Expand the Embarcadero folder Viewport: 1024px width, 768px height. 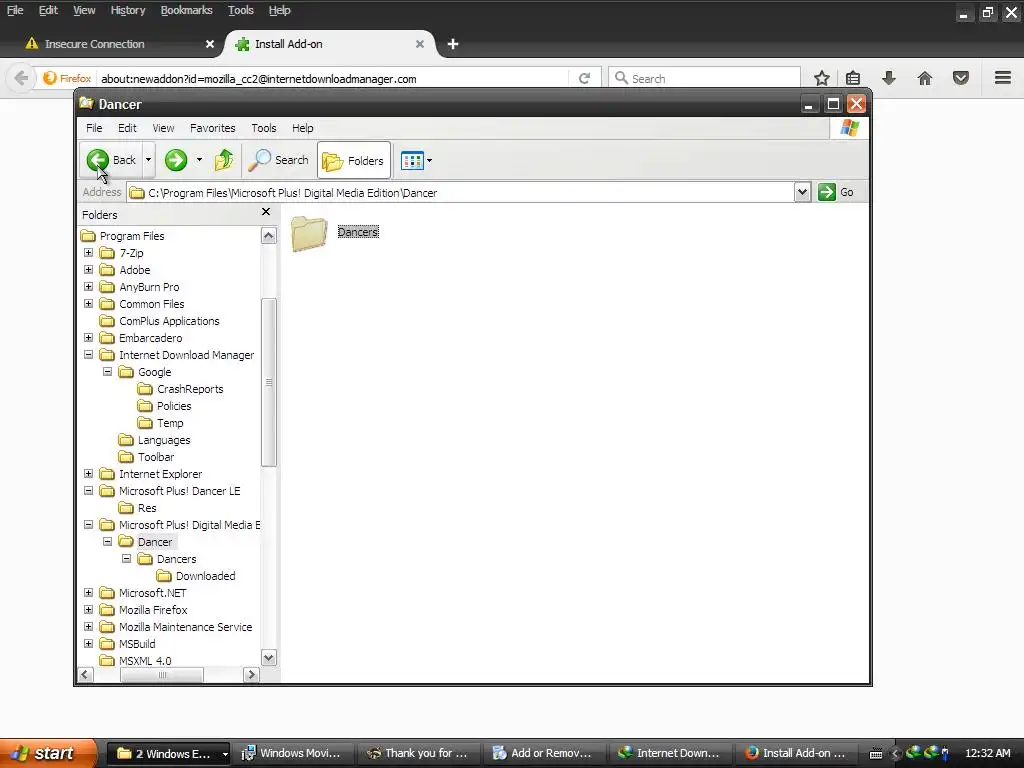click(88, 338)
